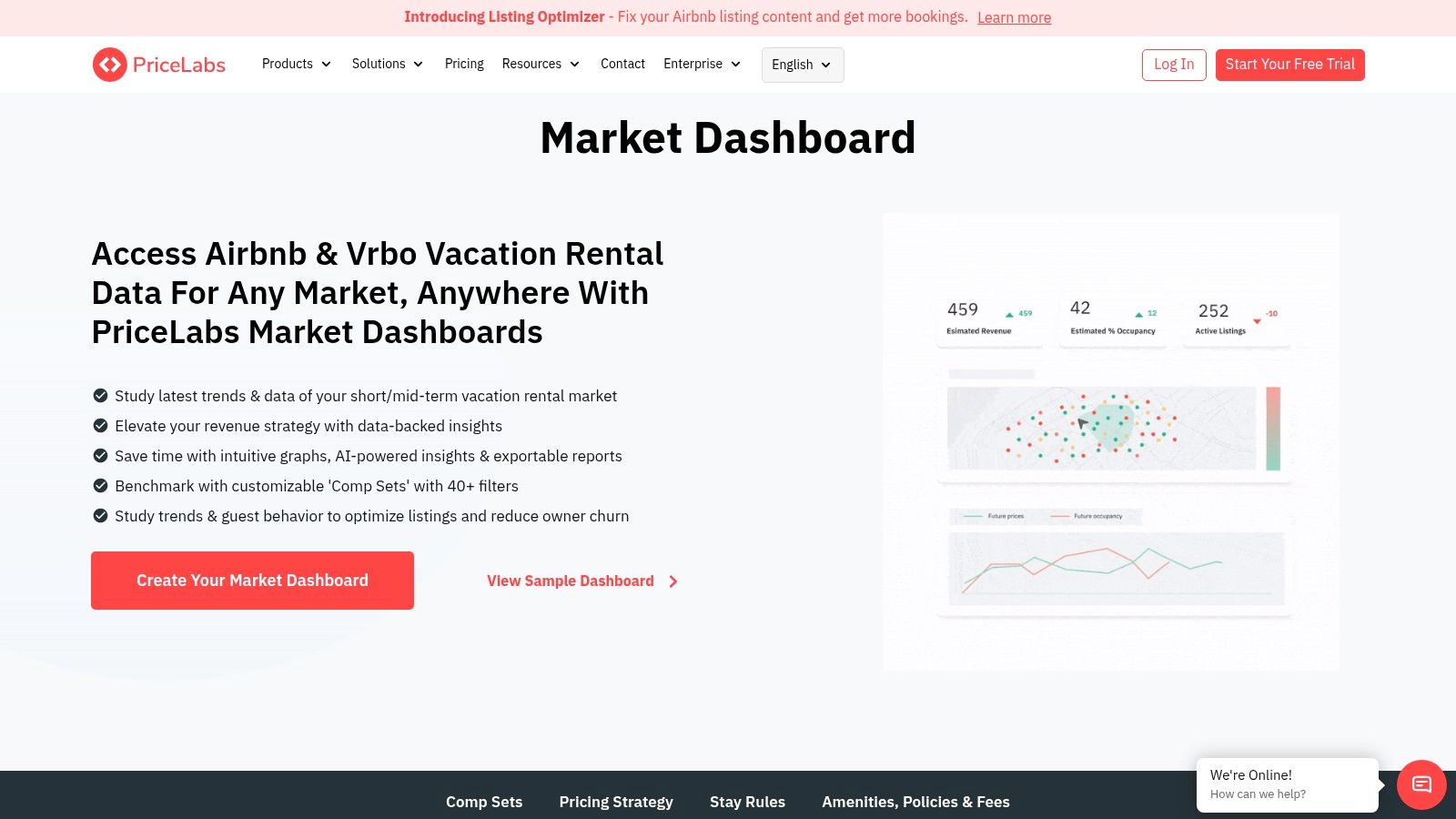Follow the Learn more banner link
This screenshot has width=1456, height=819.
tap(1014, 17)
